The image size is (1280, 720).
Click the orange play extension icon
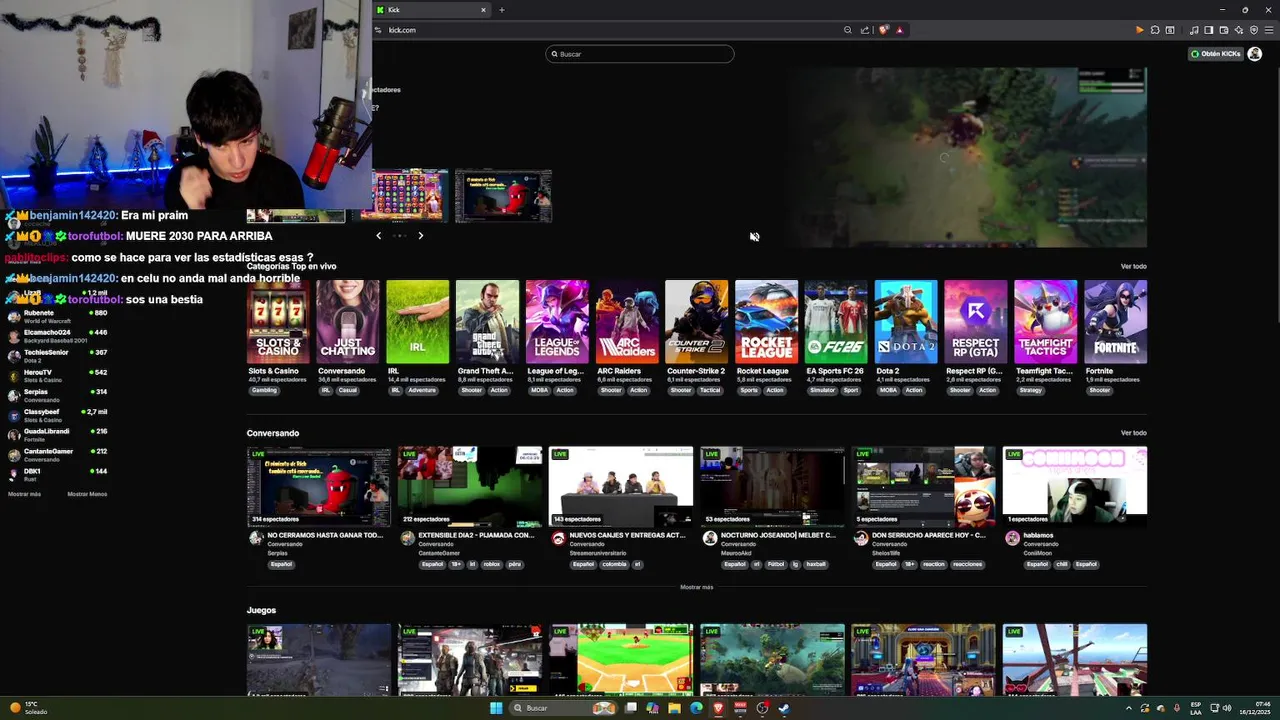(x=1139, y=30)
